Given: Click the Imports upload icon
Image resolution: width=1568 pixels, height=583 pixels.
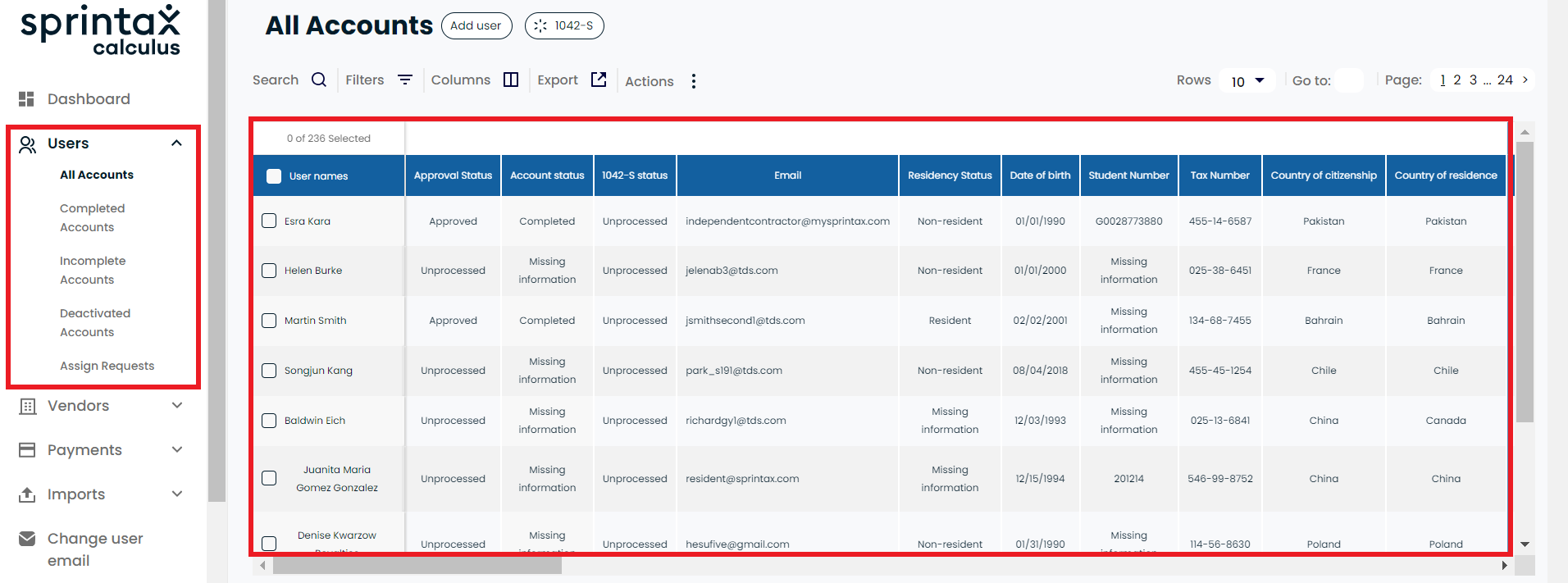Looking at the screenshot, I should [27, 494].
